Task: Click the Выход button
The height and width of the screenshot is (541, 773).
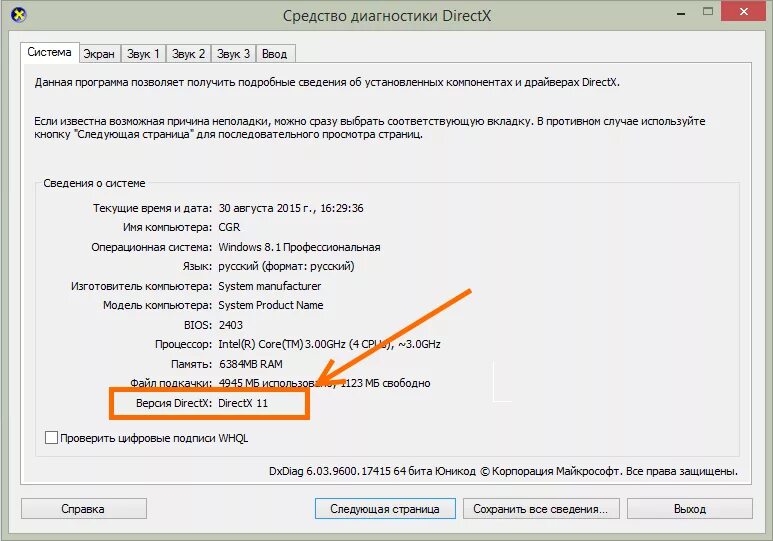Action: click(x=690, y=508)
